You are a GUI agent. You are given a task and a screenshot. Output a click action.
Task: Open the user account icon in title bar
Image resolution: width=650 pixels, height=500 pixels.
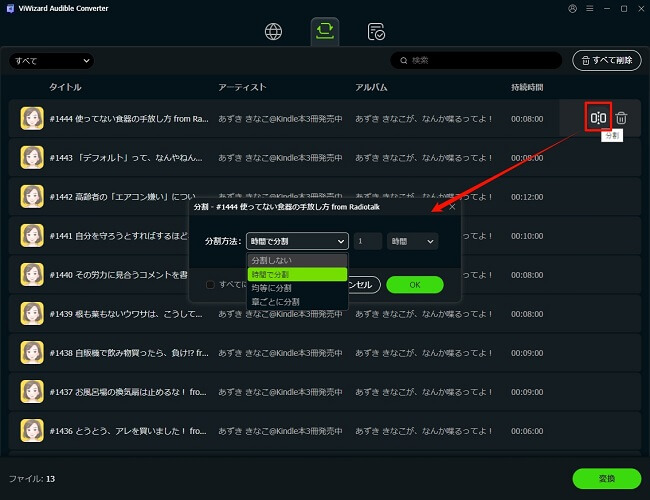click(572, 8)
